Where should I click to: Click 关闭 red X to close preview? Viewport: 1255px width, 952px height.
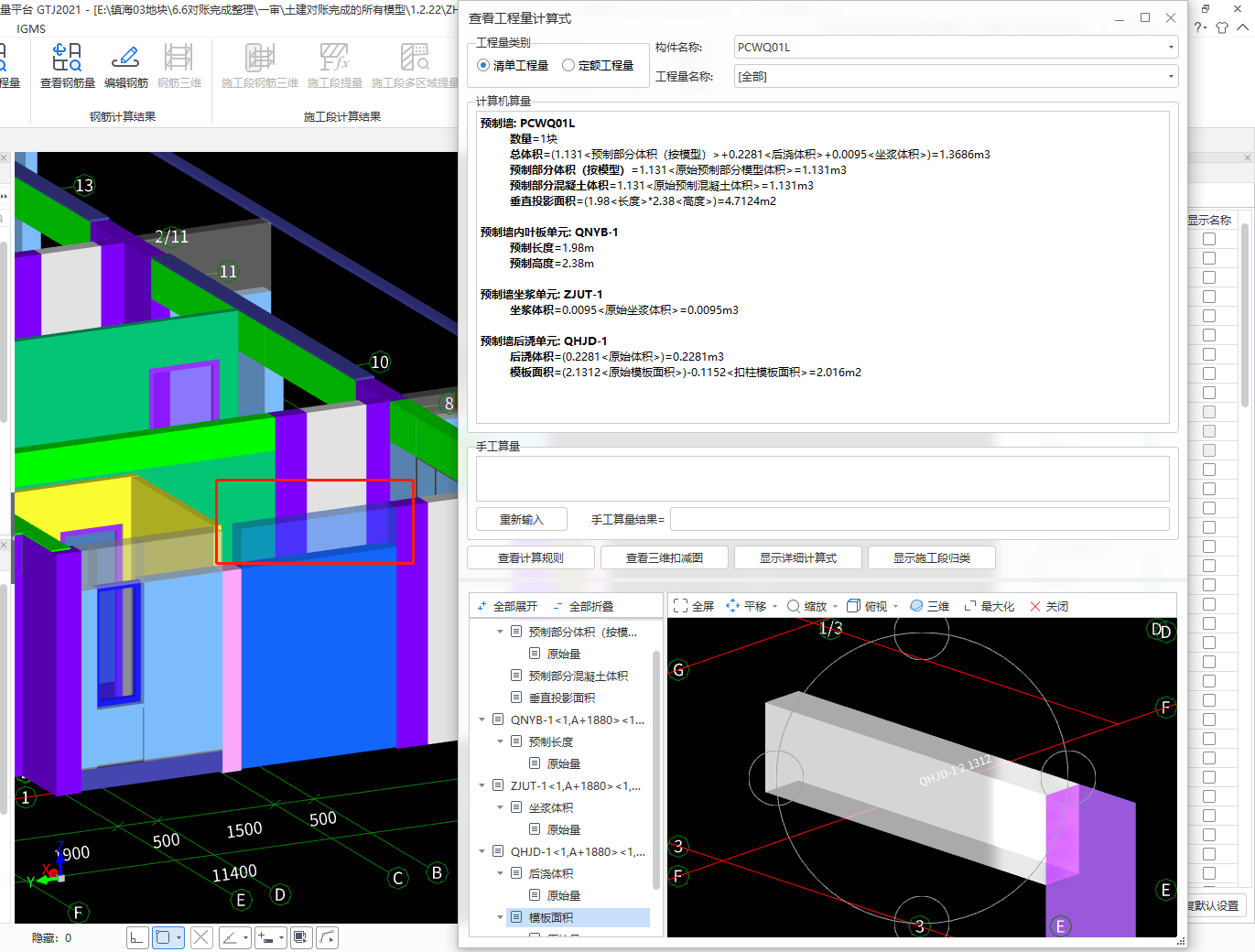[x=1049, y=606]
